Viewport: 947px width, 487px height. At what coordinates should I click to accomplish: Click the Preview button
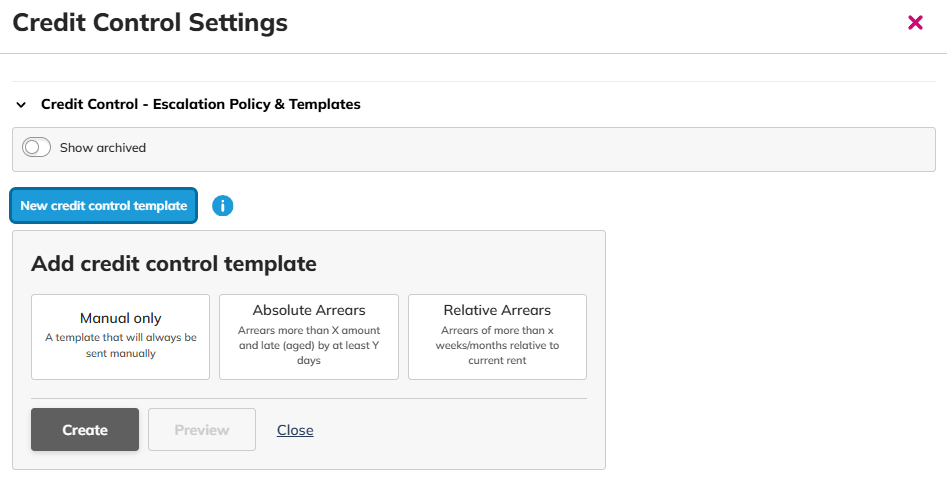(202, 430)
